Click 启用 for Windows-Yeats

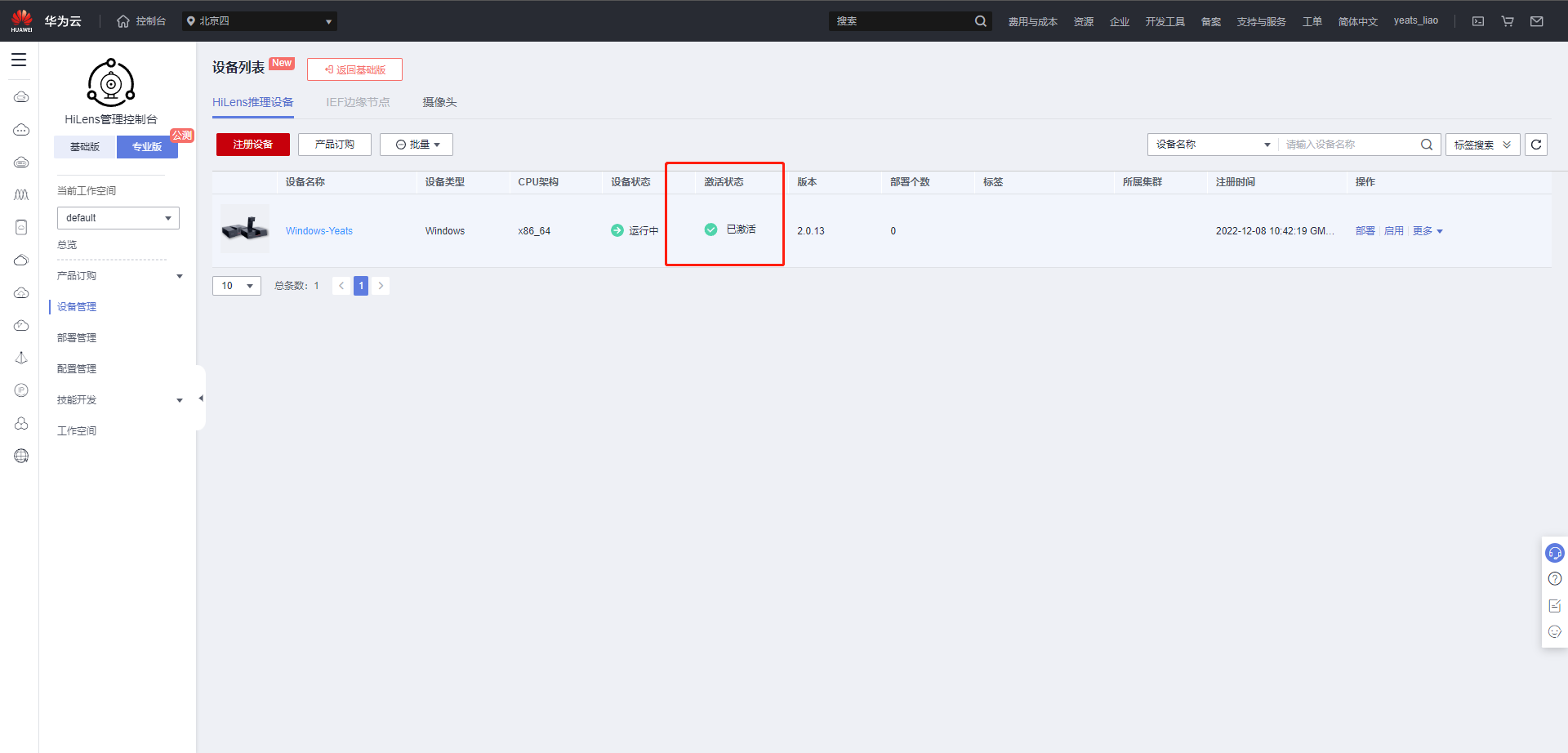pos(1394,231)
